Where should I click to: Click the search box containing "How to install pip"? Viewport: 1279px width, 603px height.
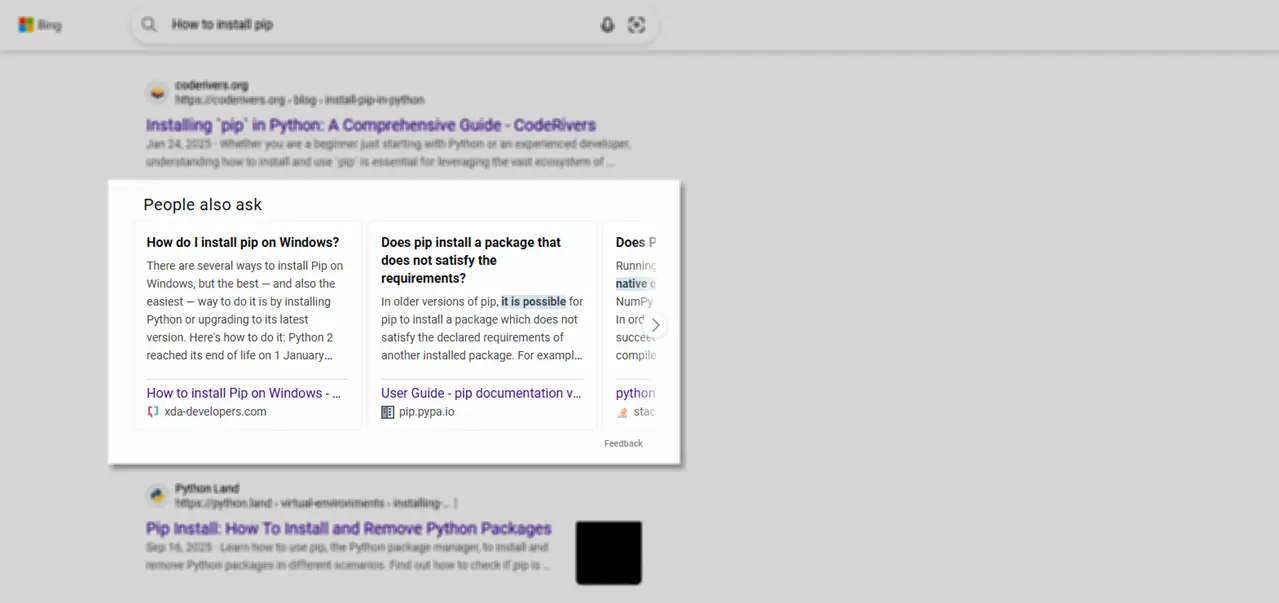tap(395, 25)
